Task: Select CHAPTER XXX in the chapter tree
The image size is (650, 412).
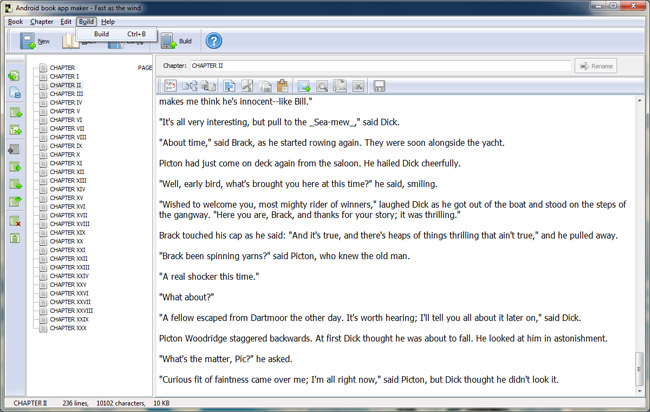Action: [x=68, y=328]
